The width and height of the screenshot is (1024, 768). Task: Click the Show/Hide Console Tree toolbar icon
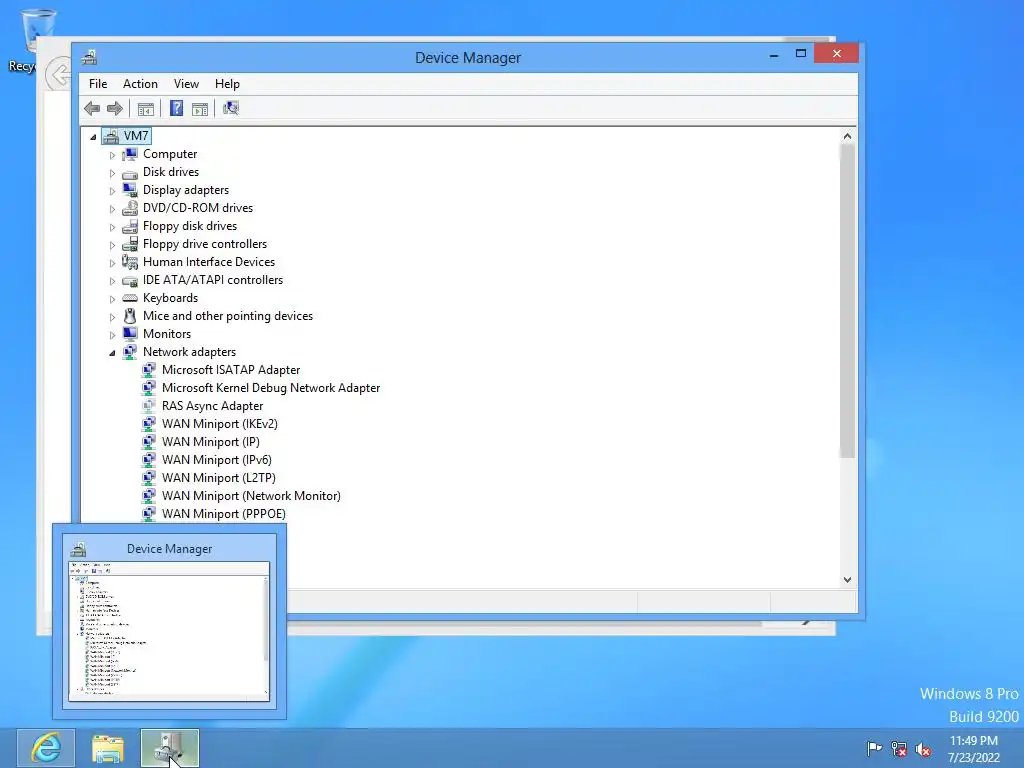point(146,108)
